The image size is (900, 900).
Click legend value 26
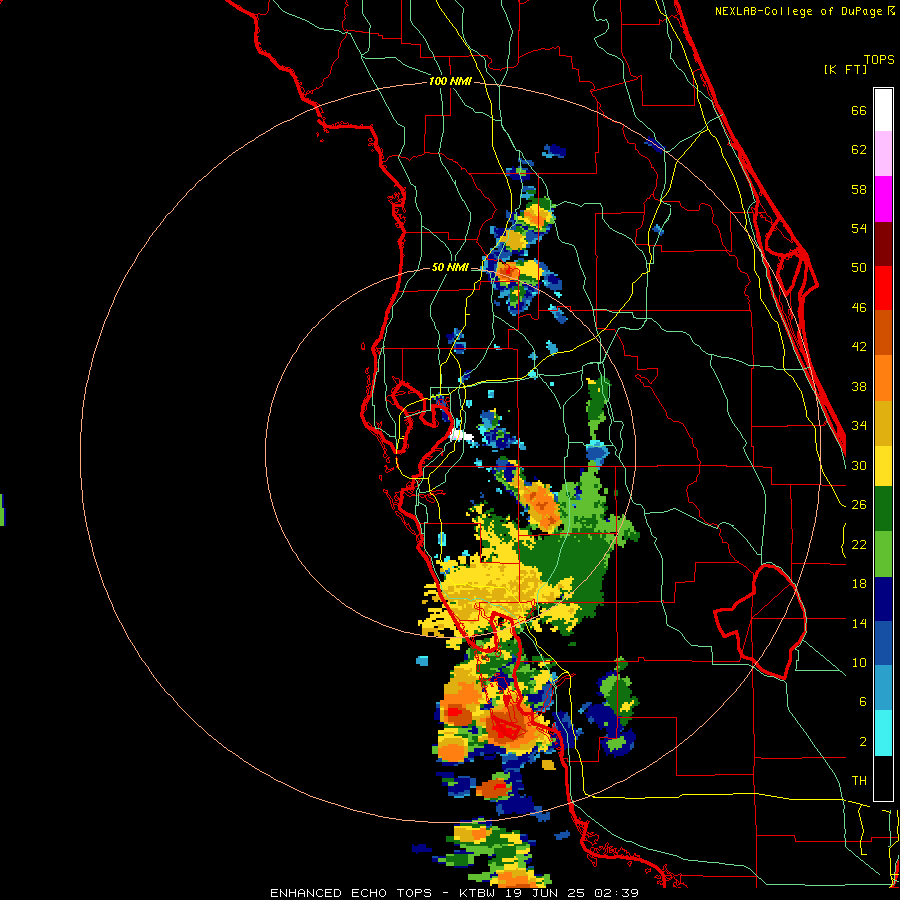859,505
